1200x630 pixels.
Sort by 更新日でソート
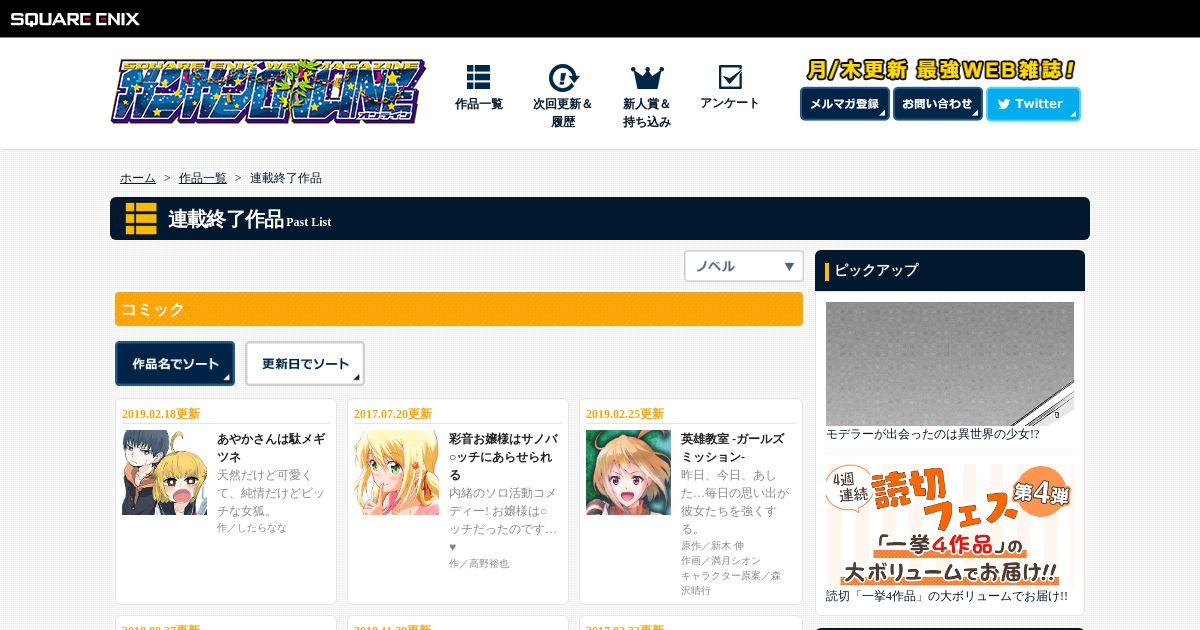[305, 364]
